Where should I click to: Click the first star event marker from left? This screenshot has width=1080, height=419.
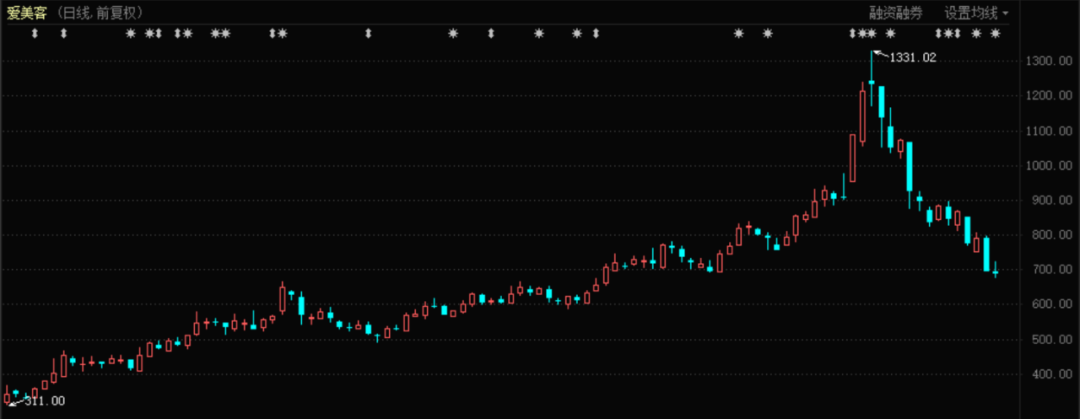[x=131, y=33]
